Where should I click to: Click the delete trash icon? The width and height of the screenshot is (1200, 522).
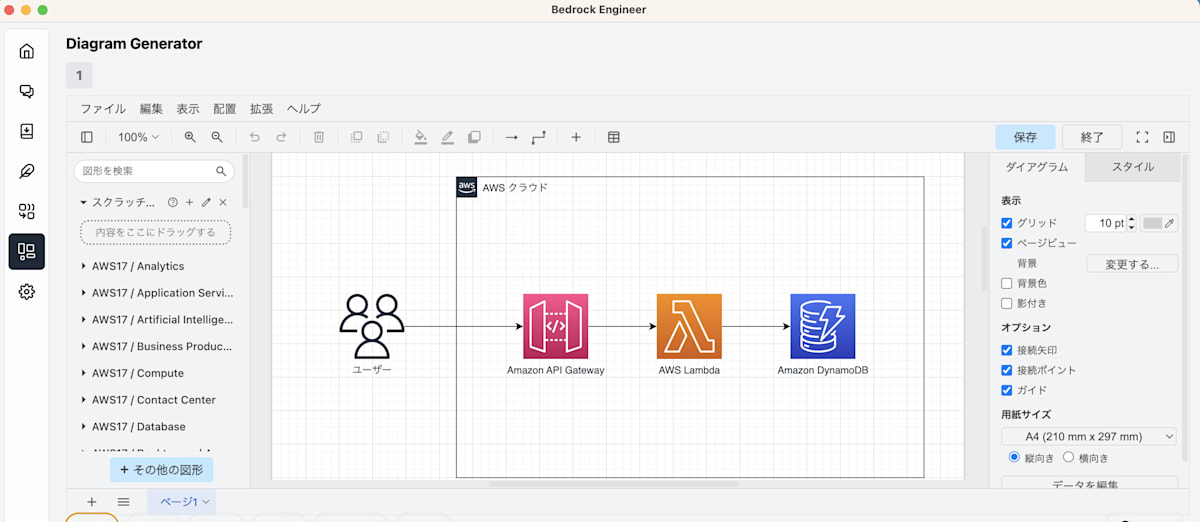(319, 137)
